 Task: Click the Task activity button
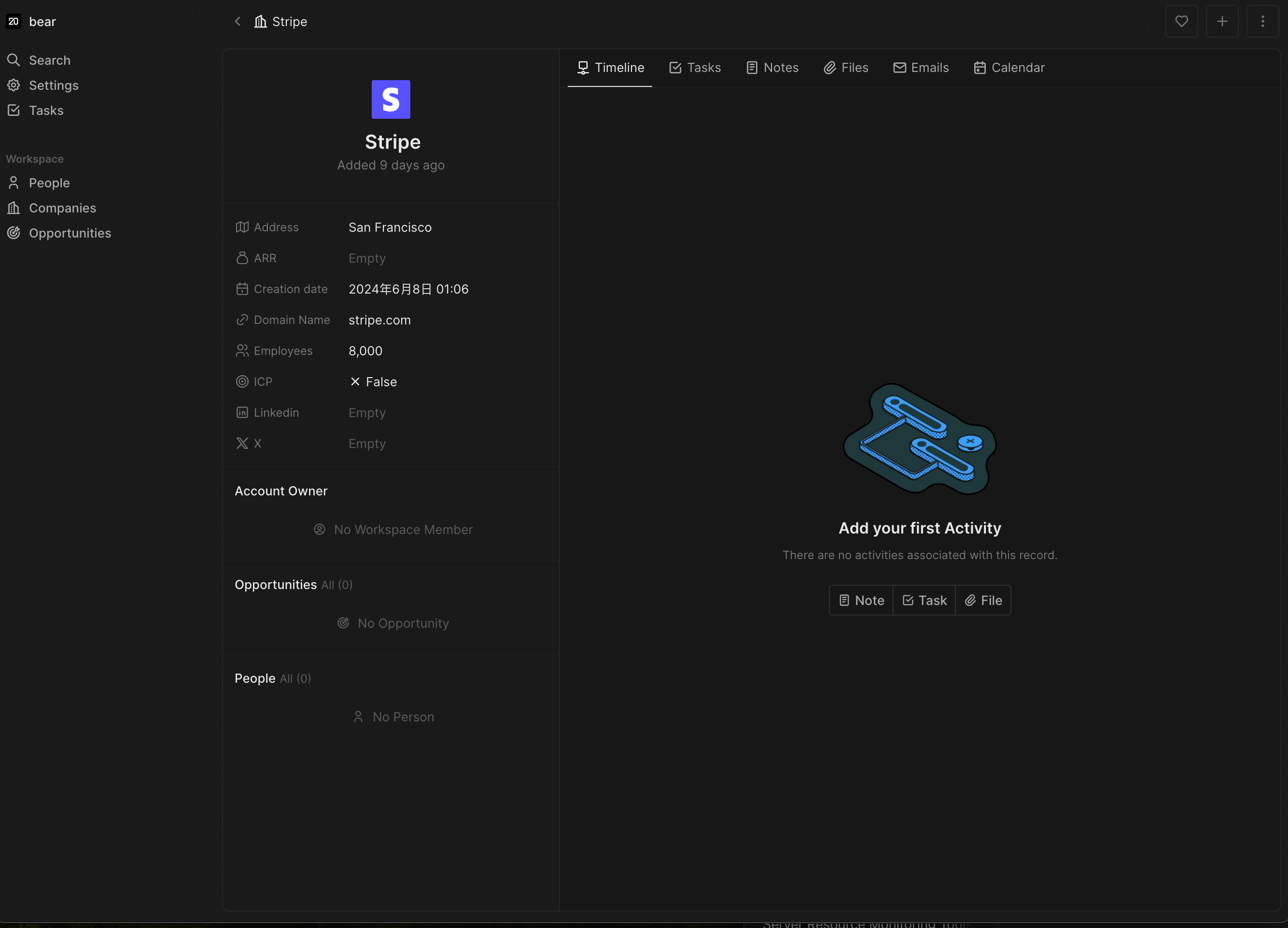[x=924, y=600]
